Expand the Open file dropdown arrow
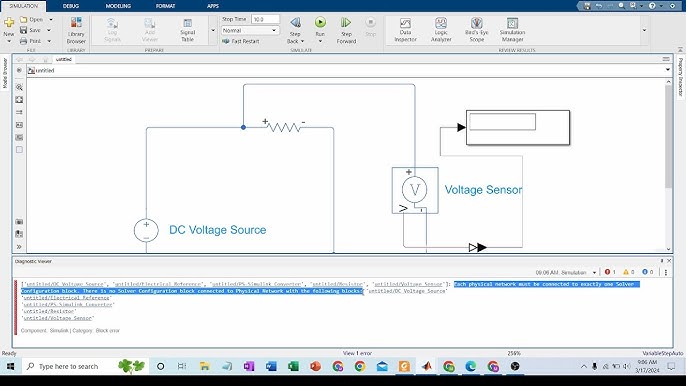This screenshot has width=686, height=386. click(51, 20)
